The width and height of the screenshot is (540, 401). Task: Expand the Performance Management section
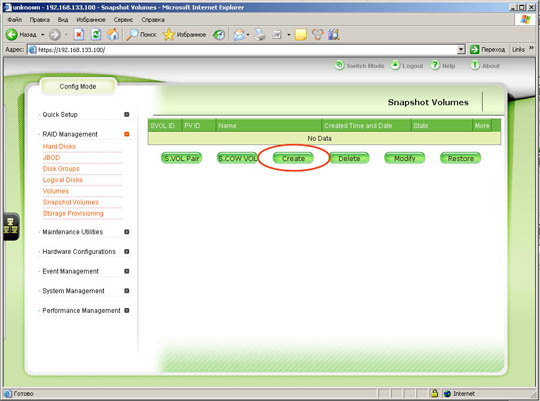[127, 310]
